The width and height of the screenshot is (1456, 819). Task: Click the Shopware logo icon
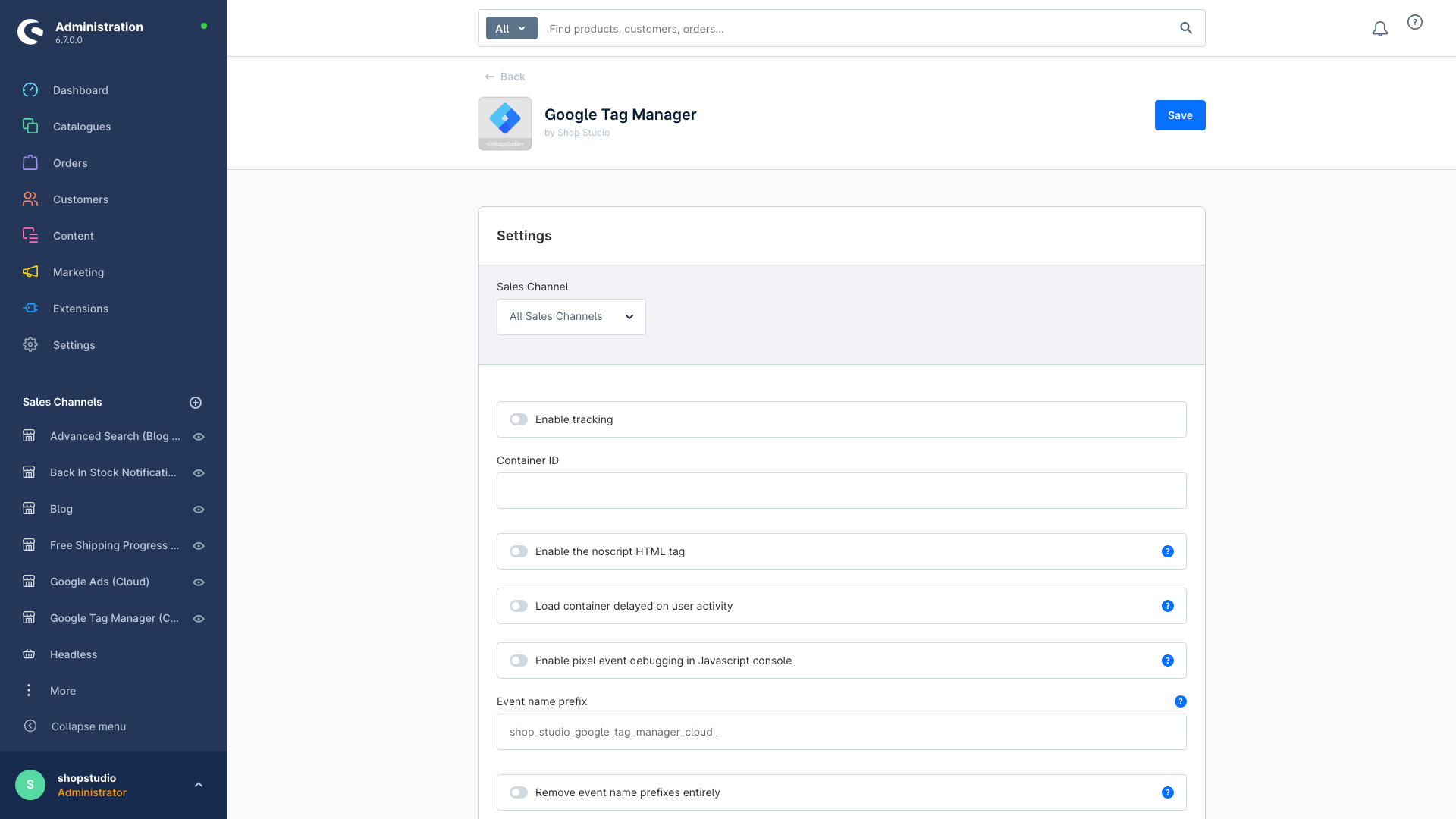pos(30,32)
